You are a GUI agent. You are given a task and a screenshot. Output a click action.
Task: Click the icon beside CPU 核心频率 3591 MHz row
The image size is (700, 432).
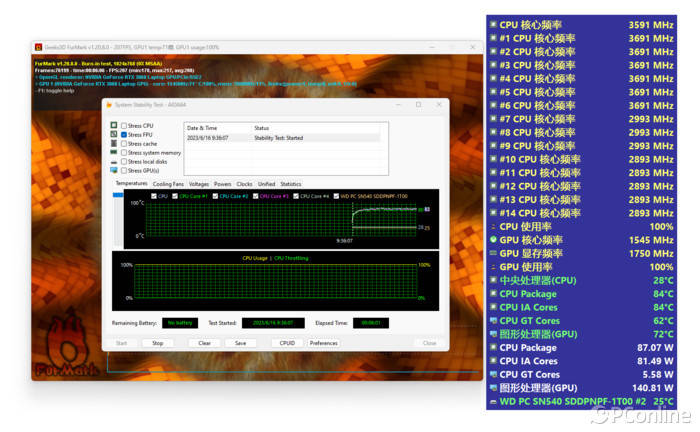click(x=493, y=25)
